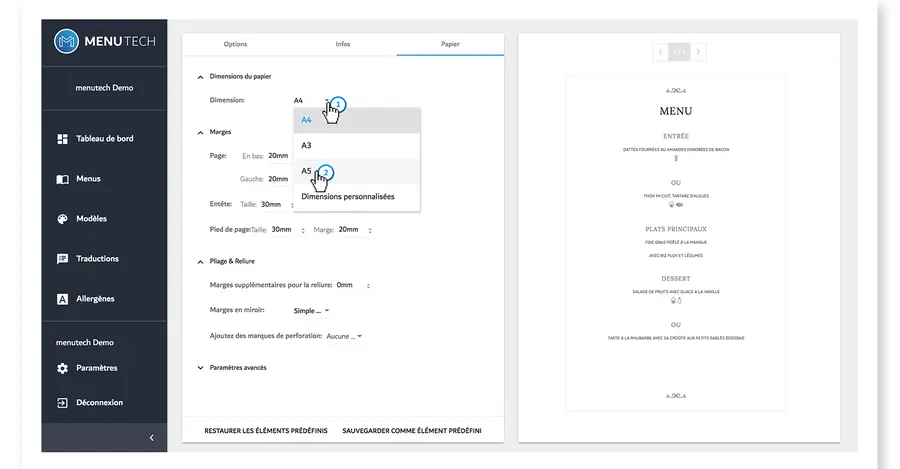Open the Allergènes icon
This screenshot has width=900, height=469.
(x=62, y=299)
